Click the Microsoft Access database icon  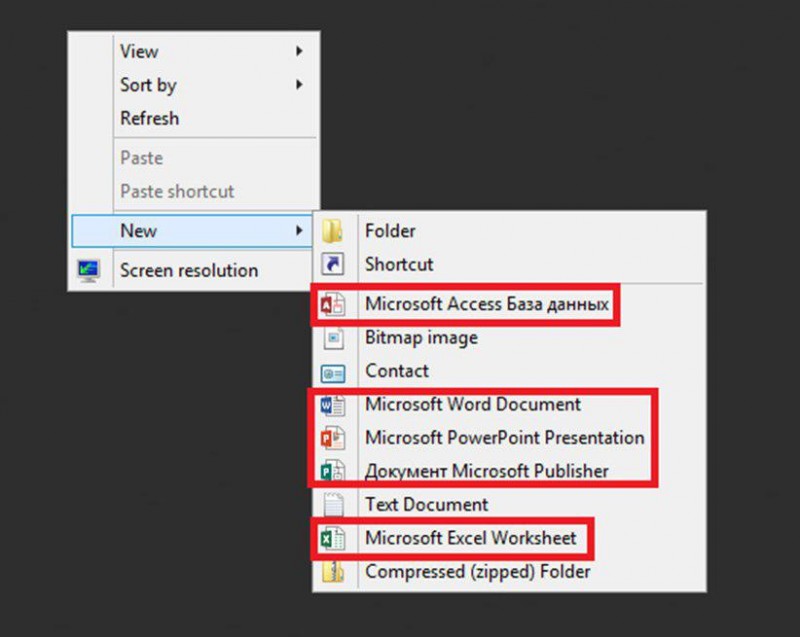333,304
